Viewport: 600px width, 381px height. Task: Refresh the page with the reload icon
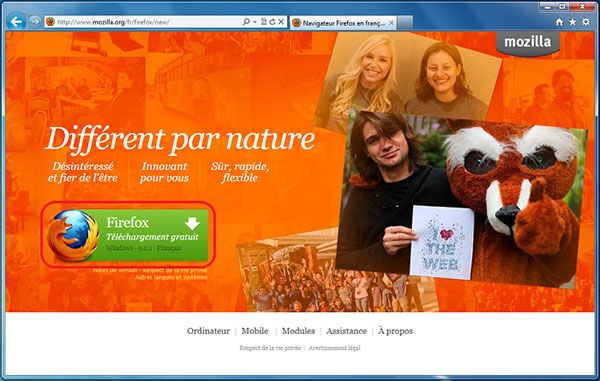coord(272,22)
